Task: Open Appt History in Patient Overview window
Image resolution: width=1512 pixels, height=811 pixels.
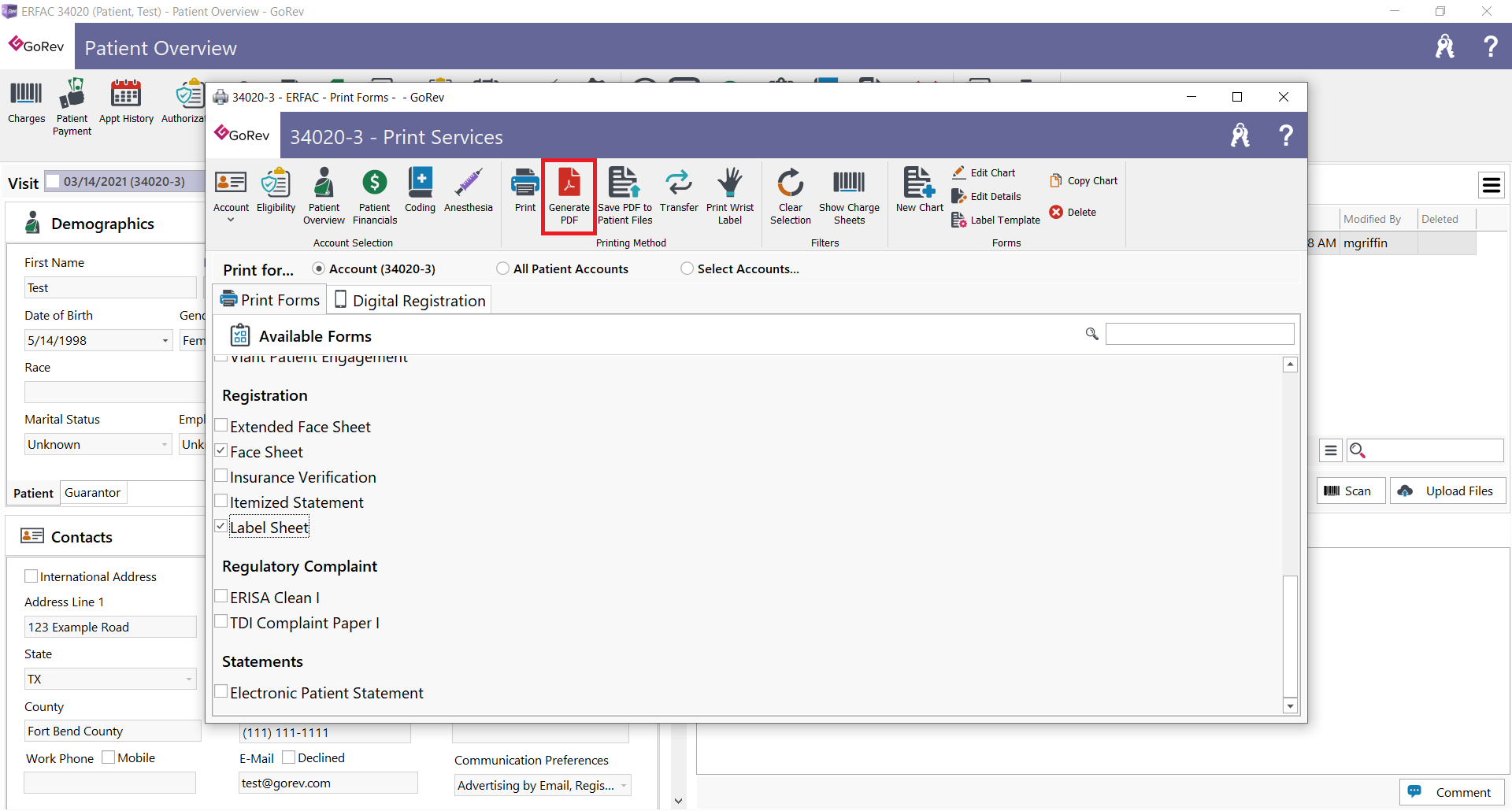Action: [126, 101]
